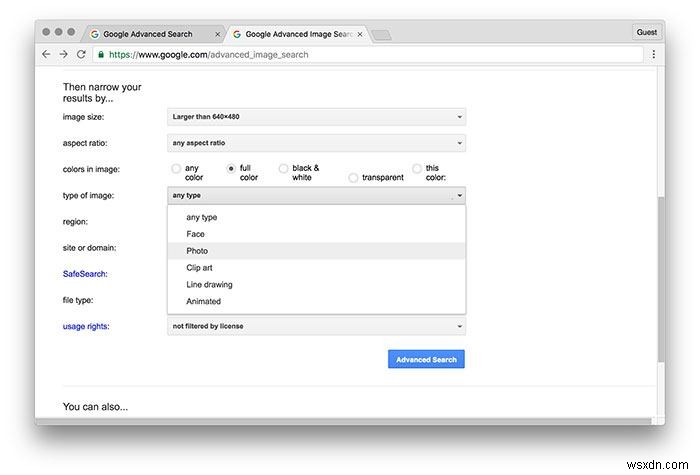Go back using the browser back arrow
700x475 pixels.
46,54
